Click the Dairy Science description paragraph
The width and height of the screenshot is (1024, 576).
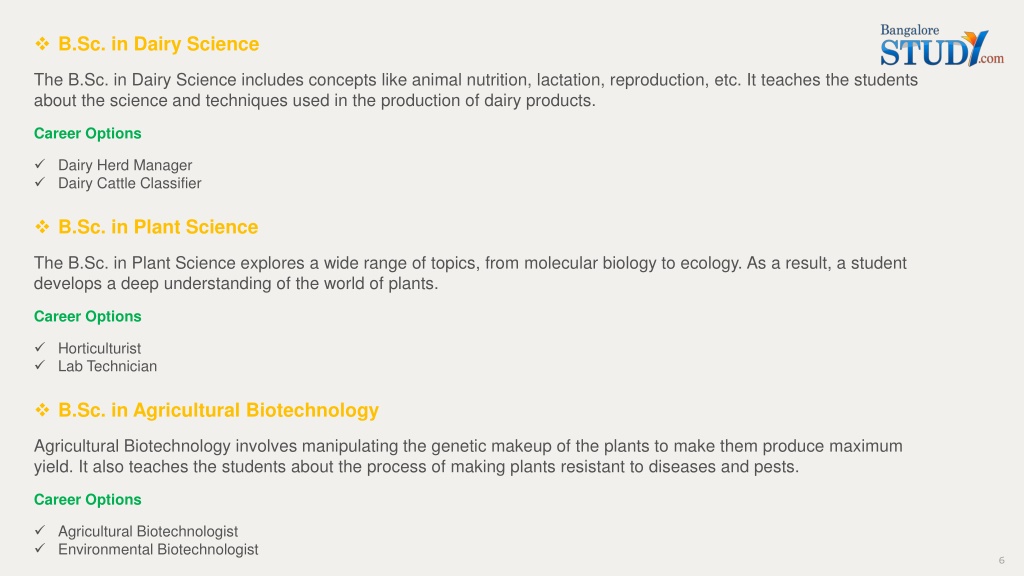coord(476,90)
